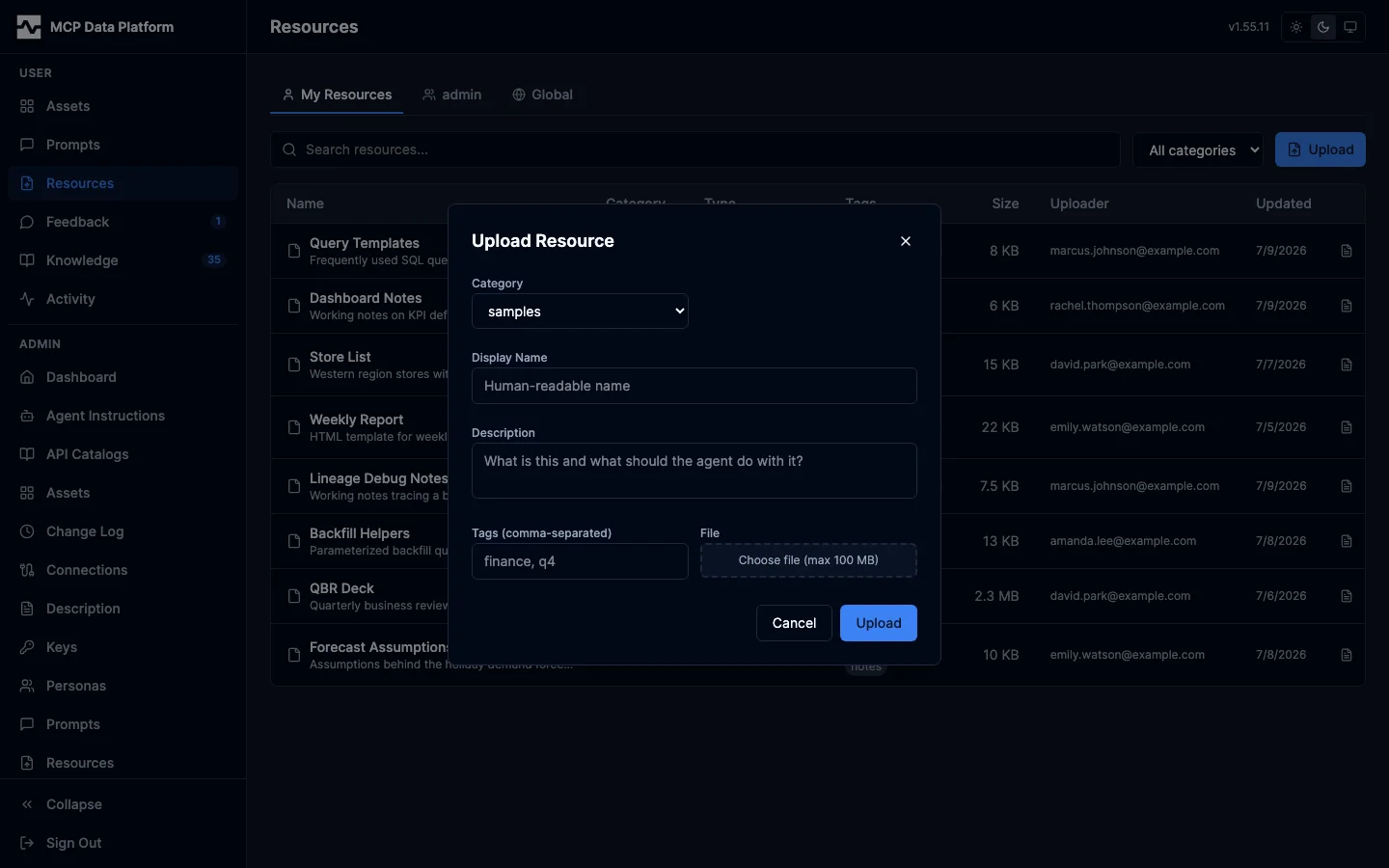
Task: Open admin Prompts page
Action: pyautogui.click(x=123, y=724)
